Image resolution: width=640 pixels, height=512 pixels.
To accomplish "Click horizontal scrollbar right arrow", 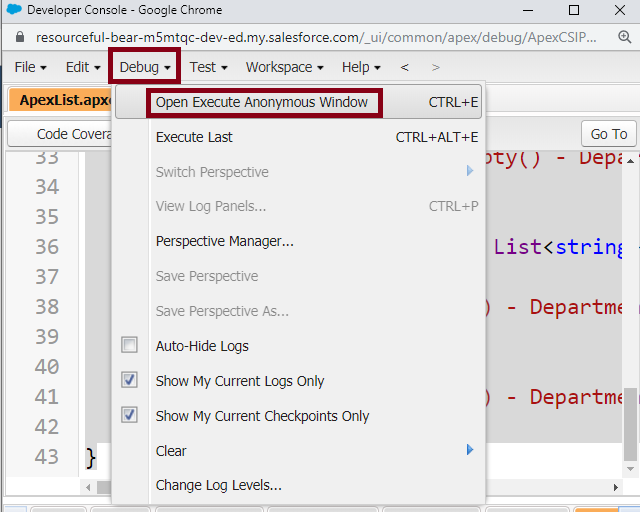I will tap(616, 487).
